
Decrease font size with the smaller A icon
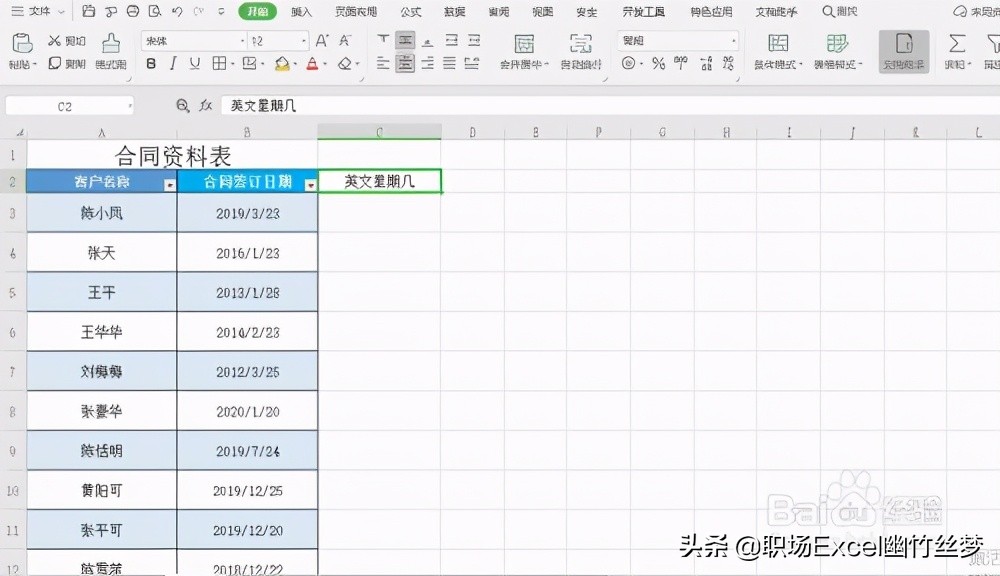(x=345, y=41)
